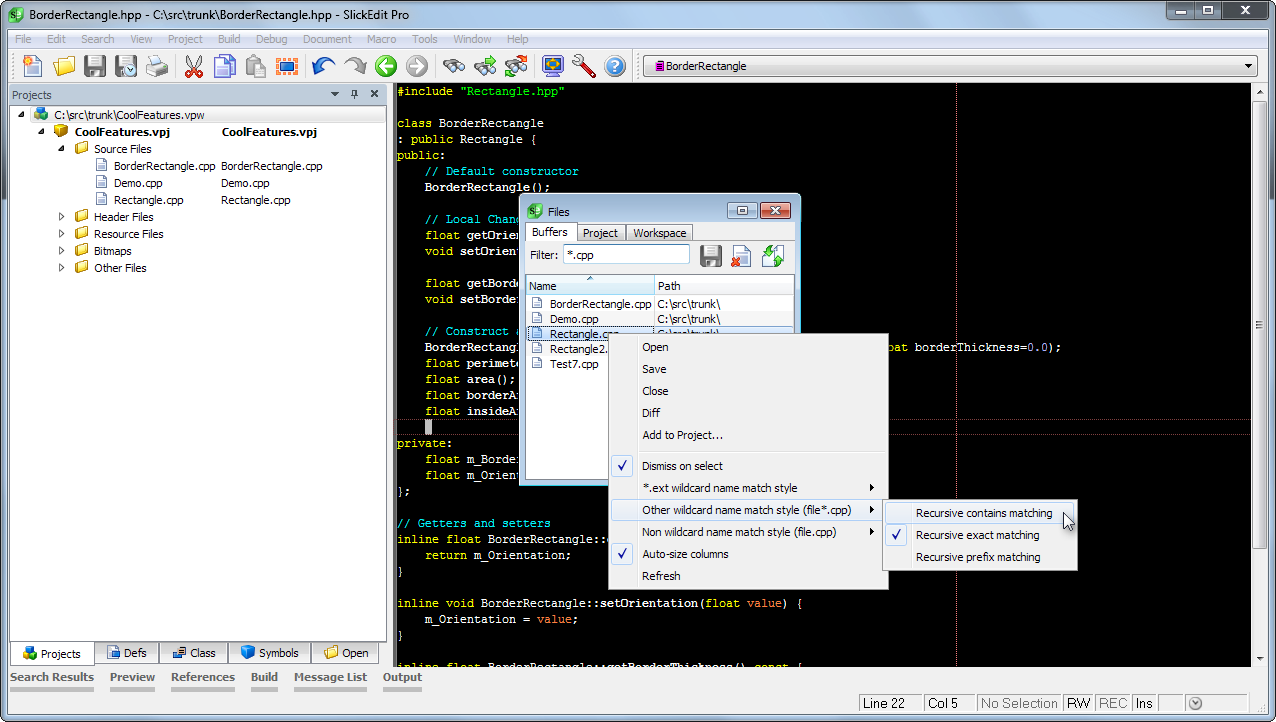Click the blue monitor toolbar icon
This screenshot has height=722, width=1276.
(552, 66)
